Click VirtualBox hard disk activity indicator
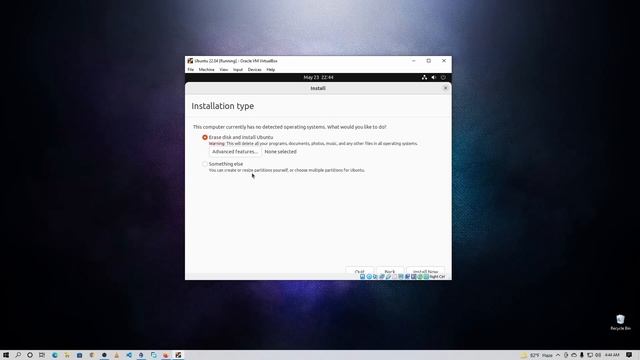This screenshot has height=360, width=640. 362,277
